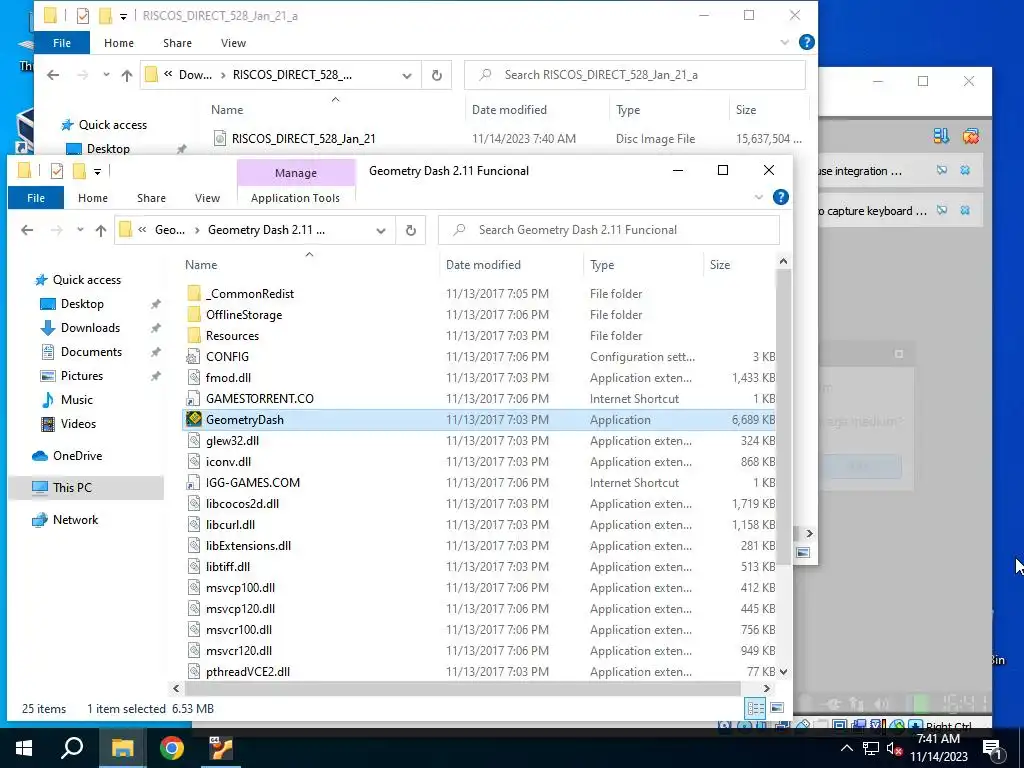Click Search RISCOS_DIRECT_528_Jan_21_a field
1024x768 pixels.
coord(634,75)
